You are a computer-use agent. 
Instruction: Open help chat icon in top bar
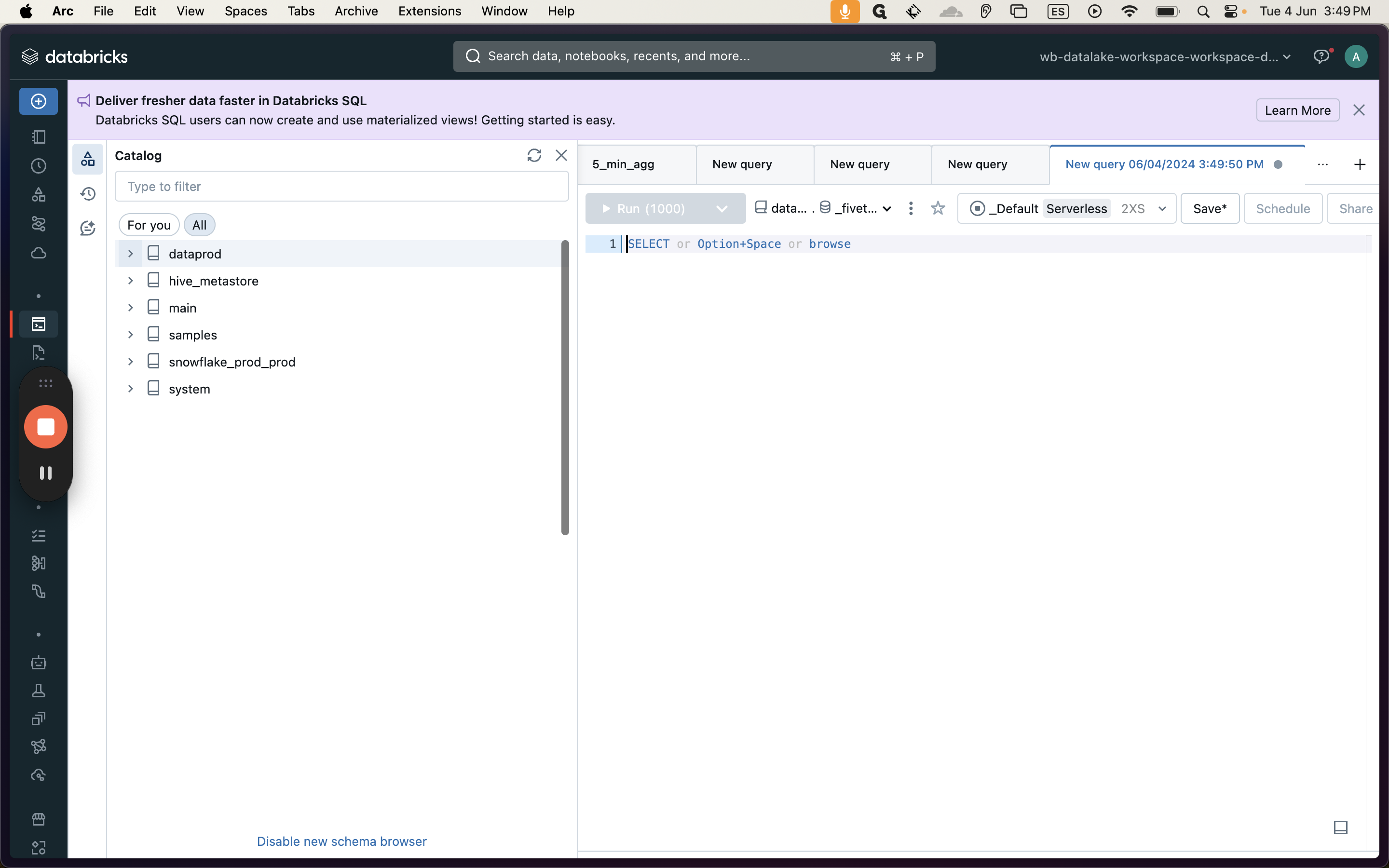click(x=1322, y=56)
